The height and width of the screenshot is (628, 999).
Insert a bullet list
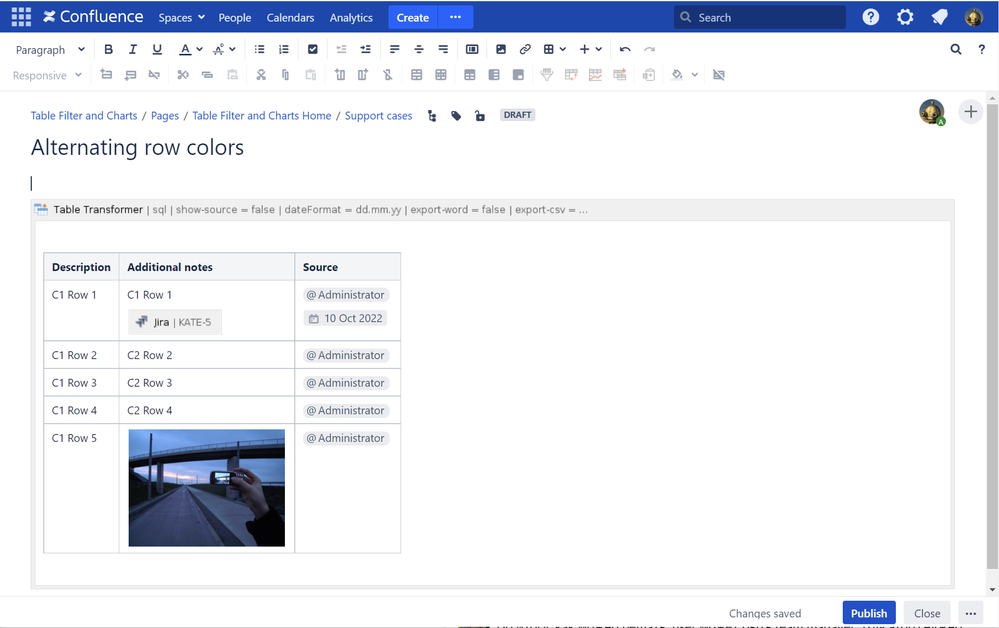pyautogui.click(x=259, y=49)
